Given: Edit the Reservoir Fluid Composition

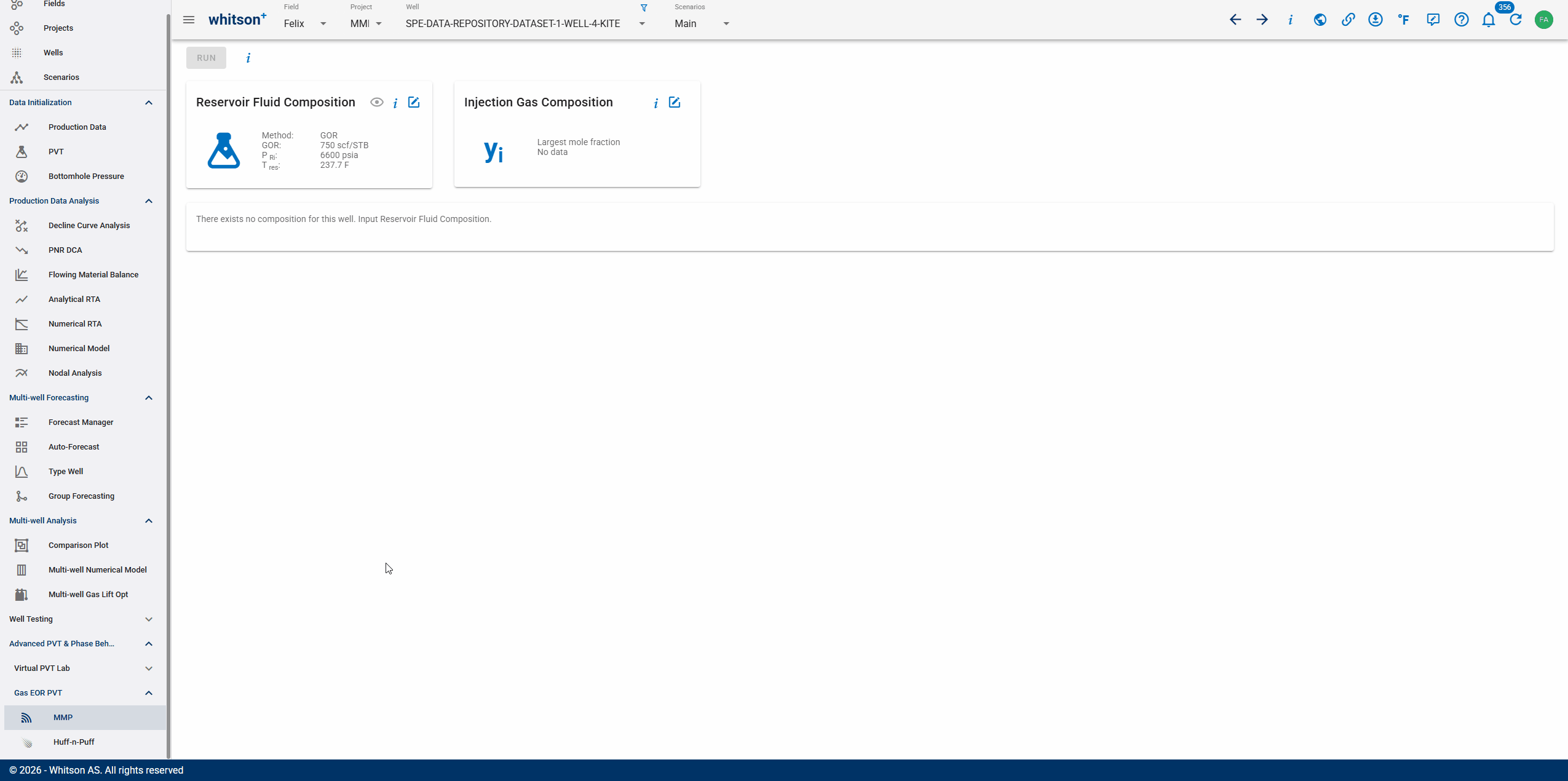Looking at the screenshot, I should (x=414, y=102).
